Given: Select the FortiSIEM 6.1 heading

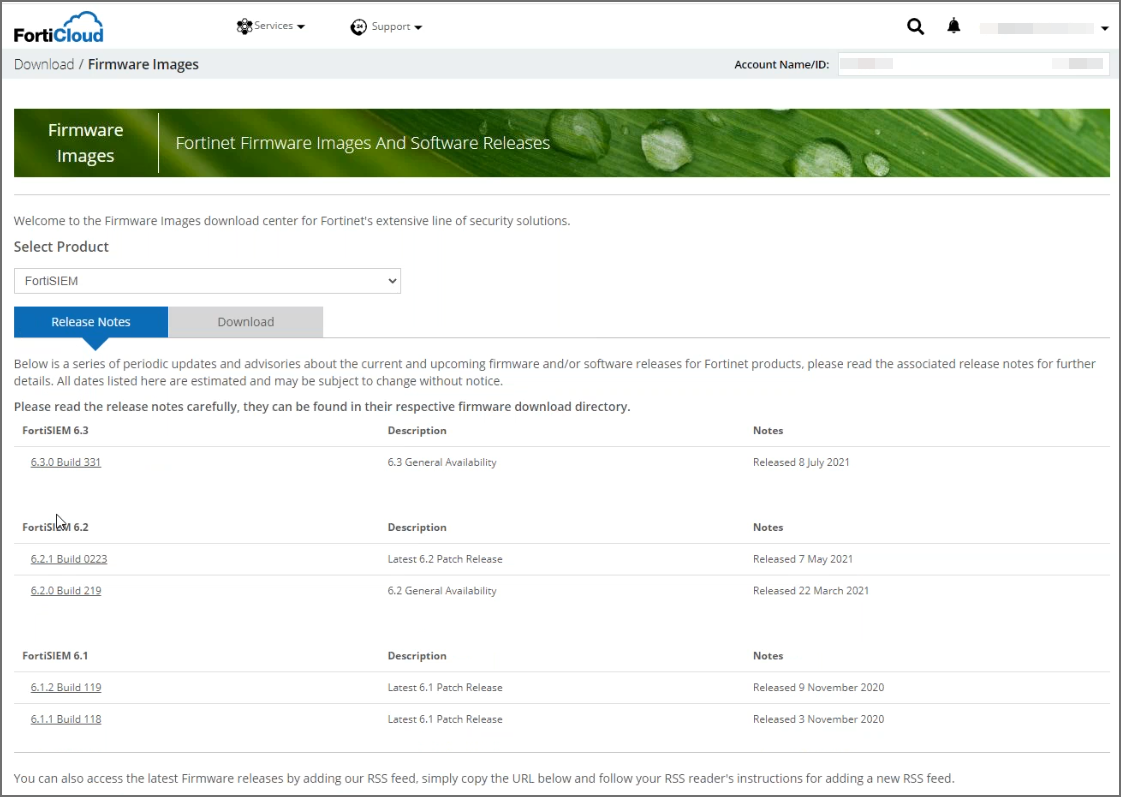Looking at the screenshot, I should click(55, 655).
